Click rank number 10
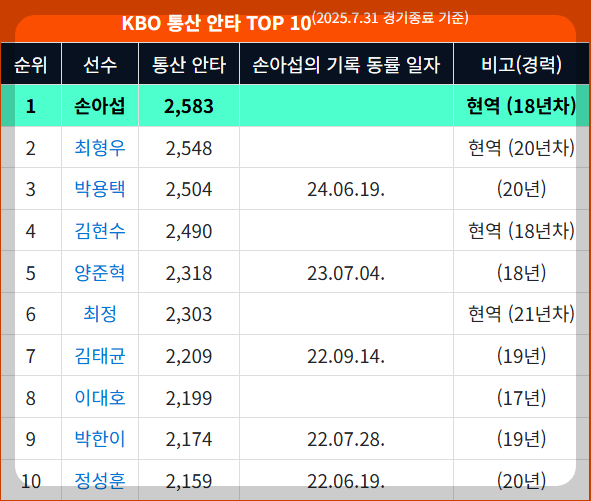 point(31,482)
